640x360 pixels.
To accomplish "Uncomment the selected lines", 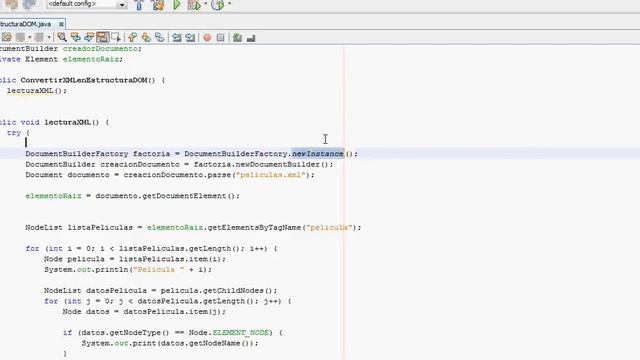I will tap(251, 38).
